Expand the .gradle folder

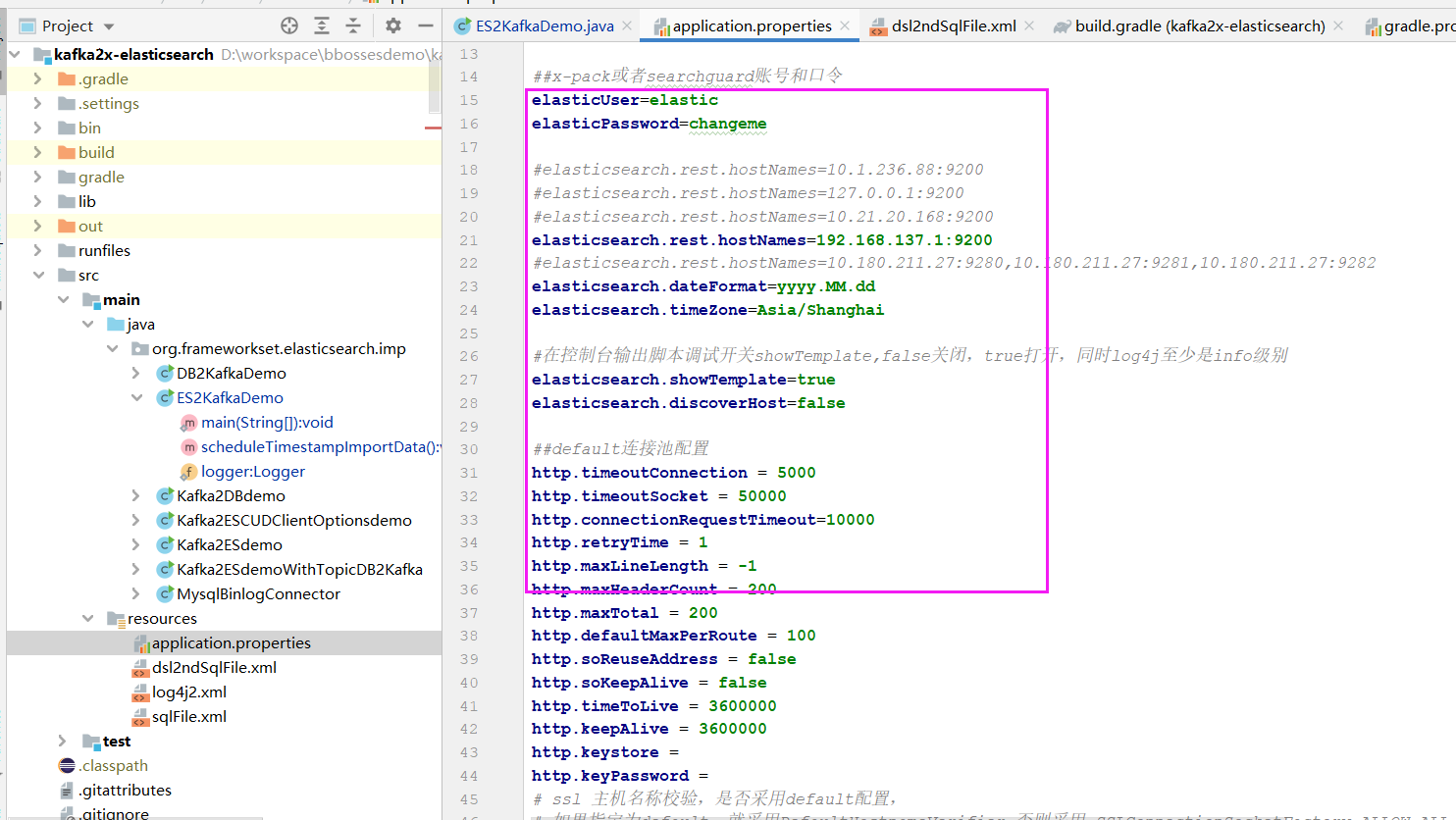coord(37,78)
